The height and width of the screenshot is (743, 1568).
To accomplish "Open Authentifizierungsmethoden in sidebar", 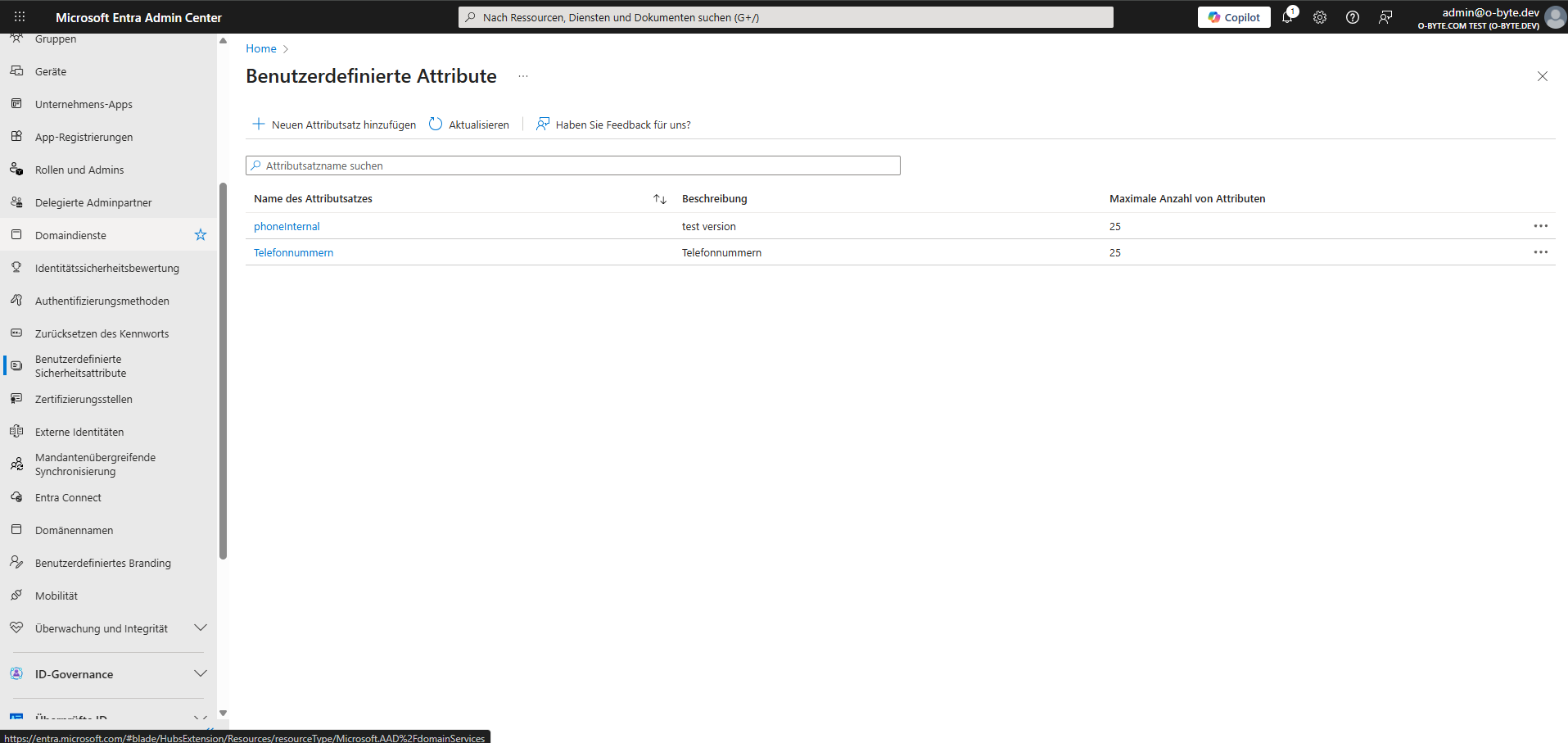I will (102, 301).
